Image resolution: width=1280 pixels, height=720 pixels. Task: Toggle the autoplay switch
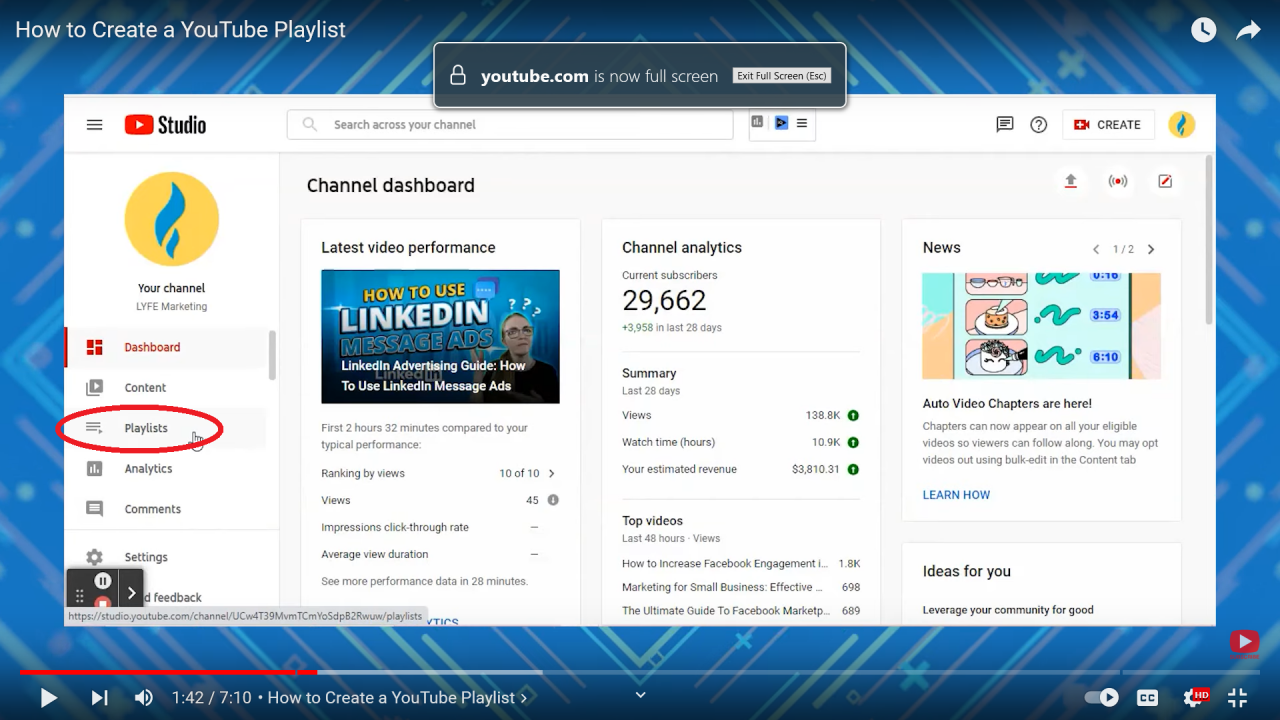[x=1102, y=698]
